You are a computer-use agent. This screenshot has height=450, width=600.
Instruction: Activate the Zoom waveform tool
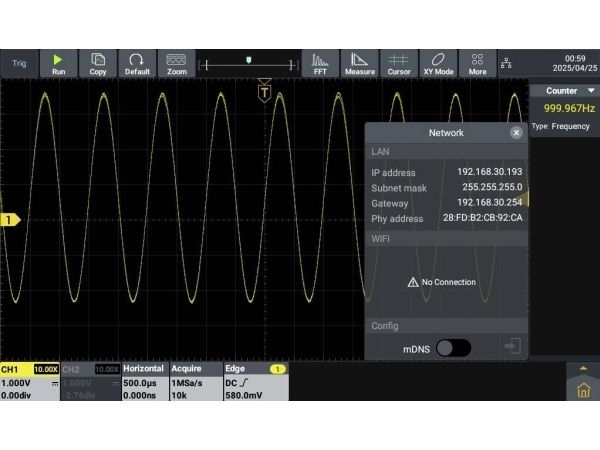(176, 64)
